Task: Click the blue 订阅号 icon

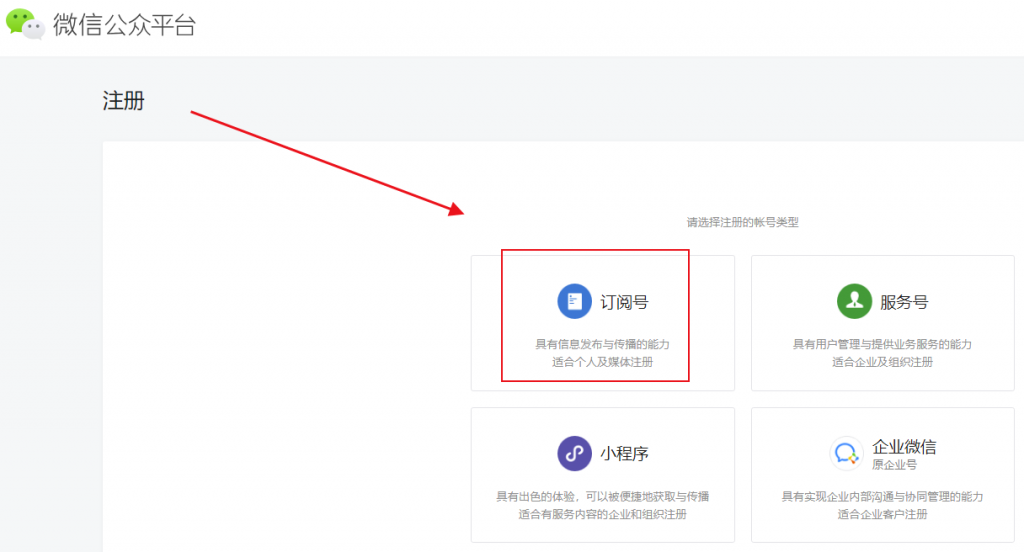Action: [574, 301]
